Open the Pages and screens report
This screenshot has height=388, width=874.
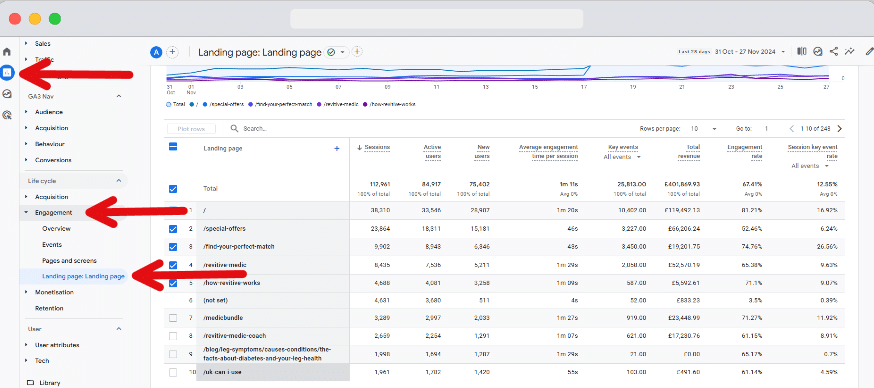point(69,260)
